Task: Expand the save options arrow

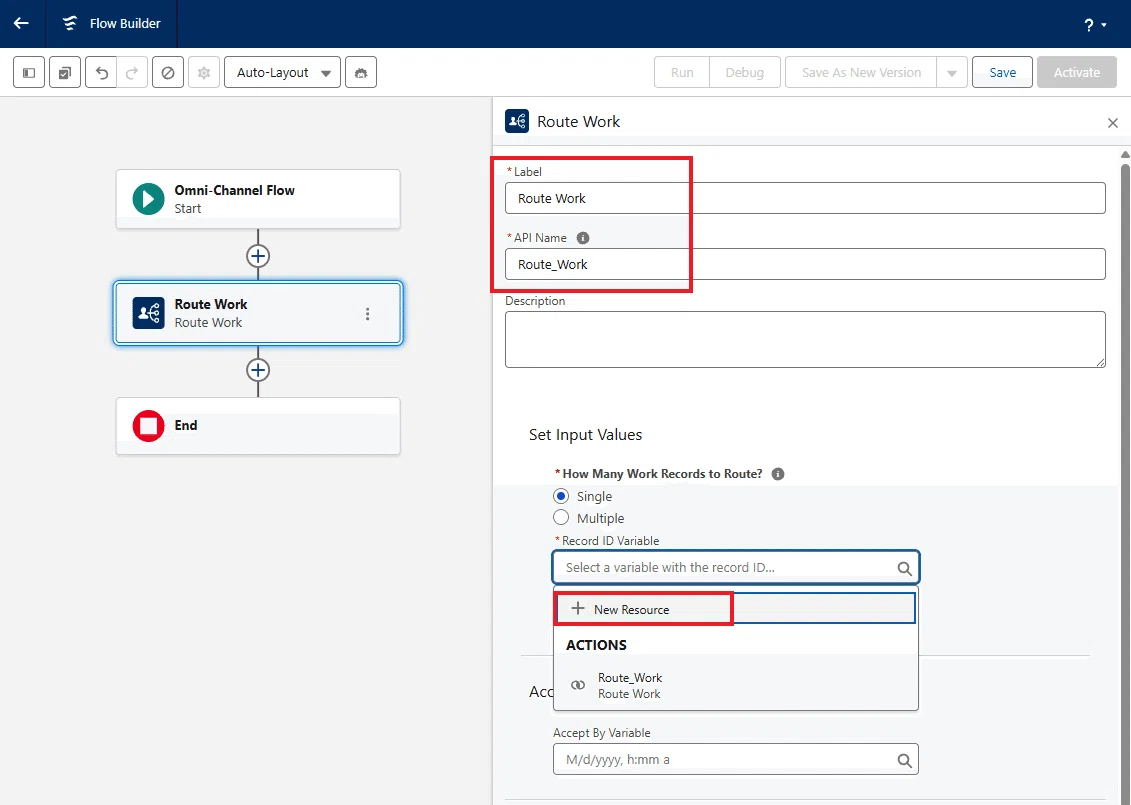Action: 951,72
